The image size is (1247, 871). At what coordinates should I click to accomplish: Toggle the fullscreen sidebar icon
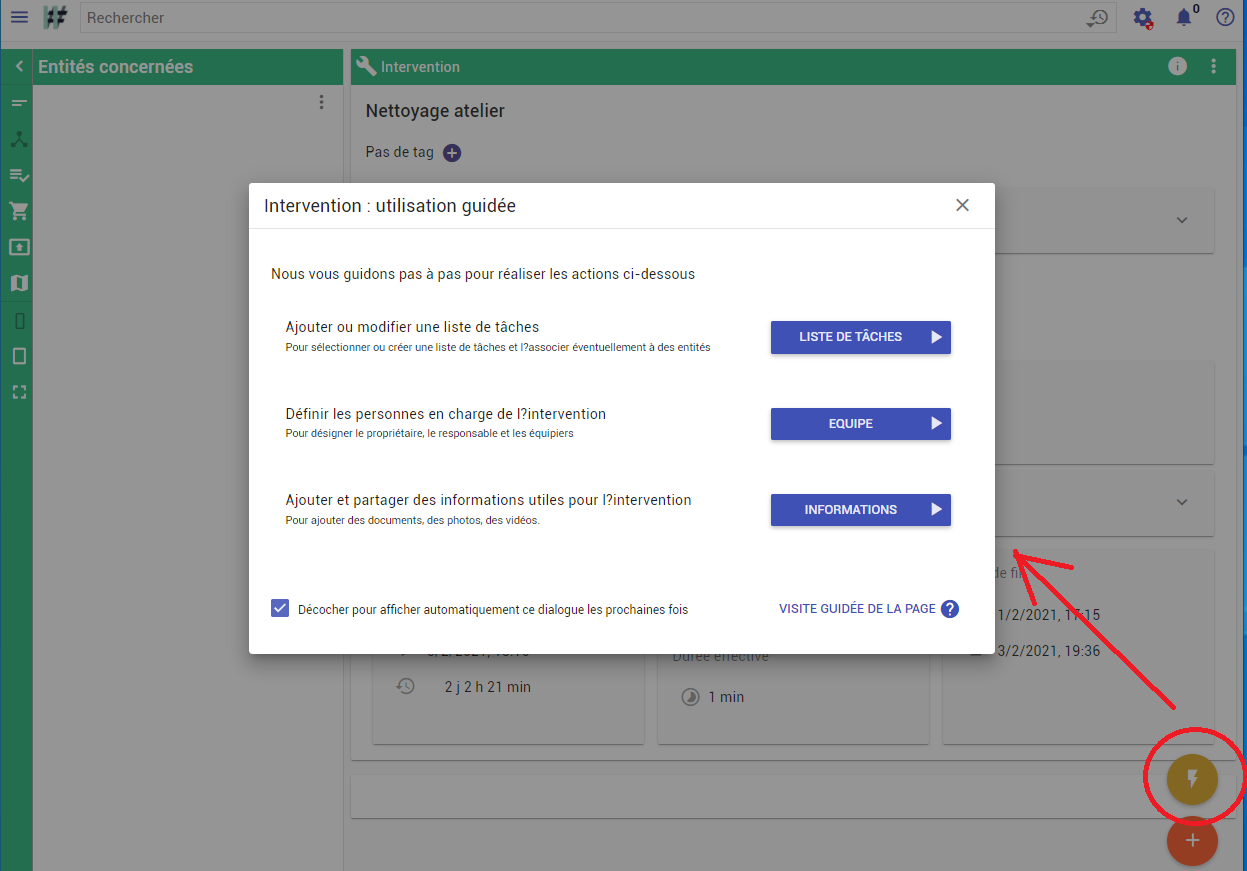click(19, 392)
